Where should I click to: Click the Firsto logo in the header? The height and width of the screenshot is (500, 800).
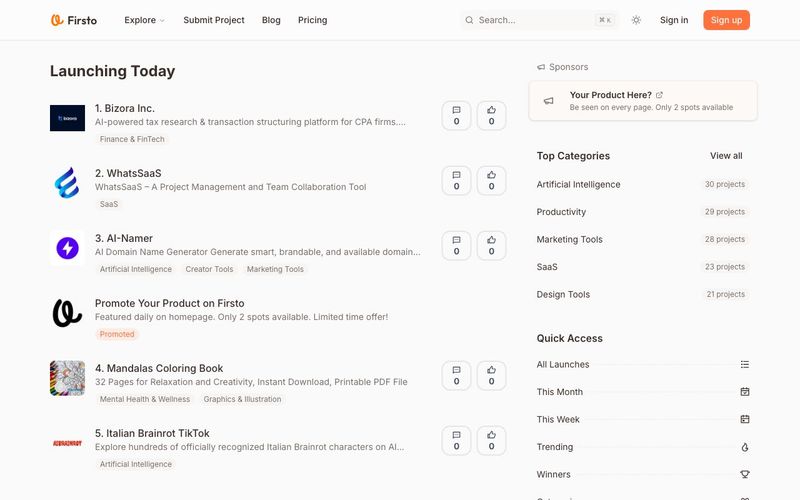[73, 20]
